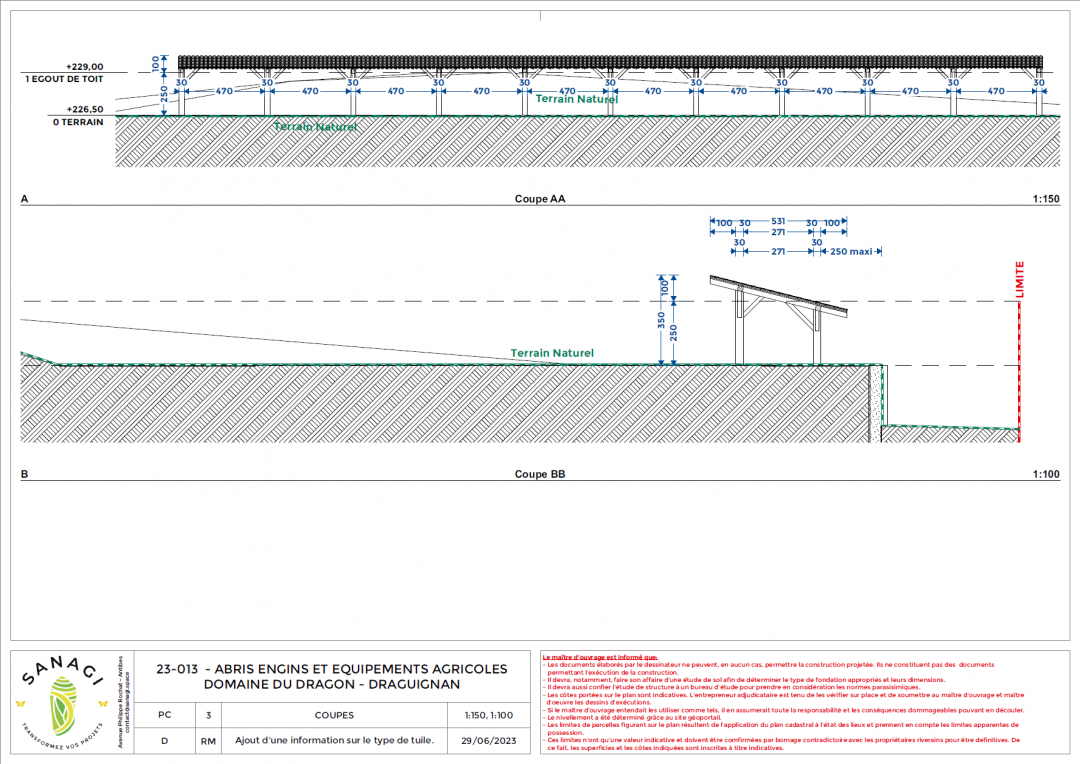
Task: Click the 1:150 scale label of Coupe AA
Action: click(x=1045, y=199)
